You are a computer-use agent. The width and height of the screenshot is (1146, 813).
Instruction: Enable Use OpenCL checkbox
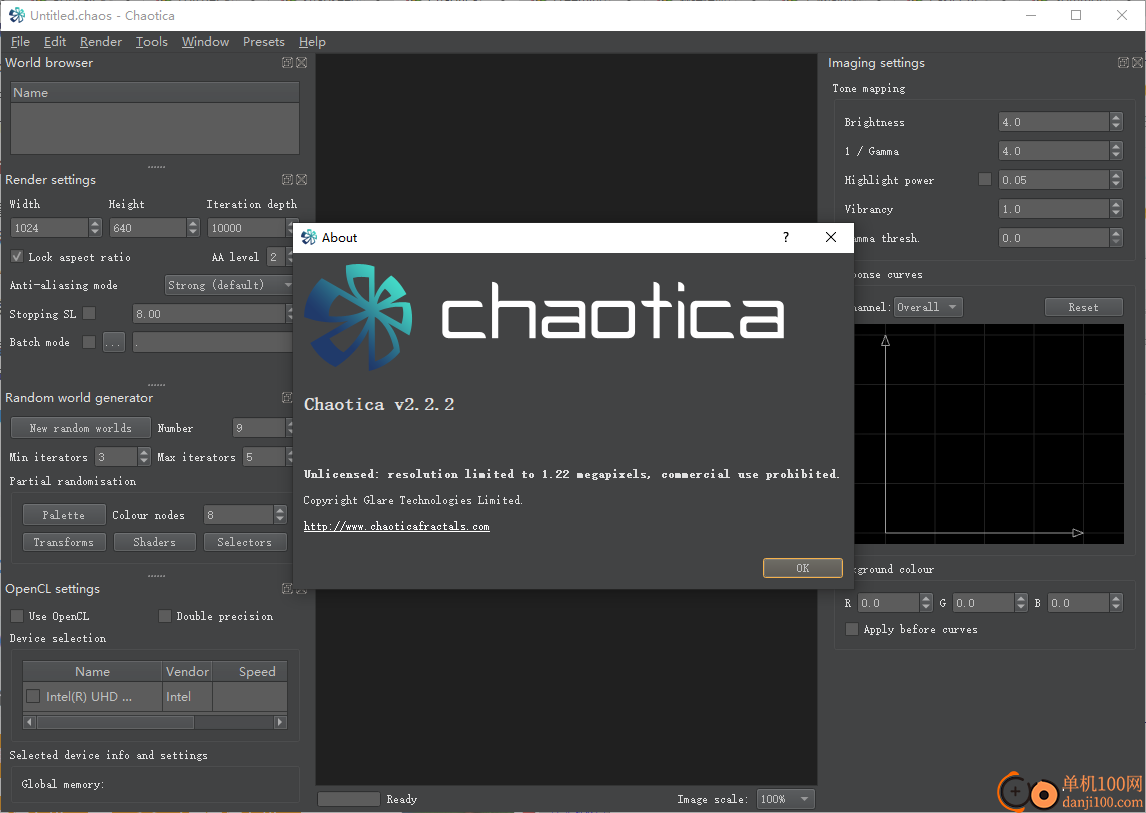(x=17, y=616)
